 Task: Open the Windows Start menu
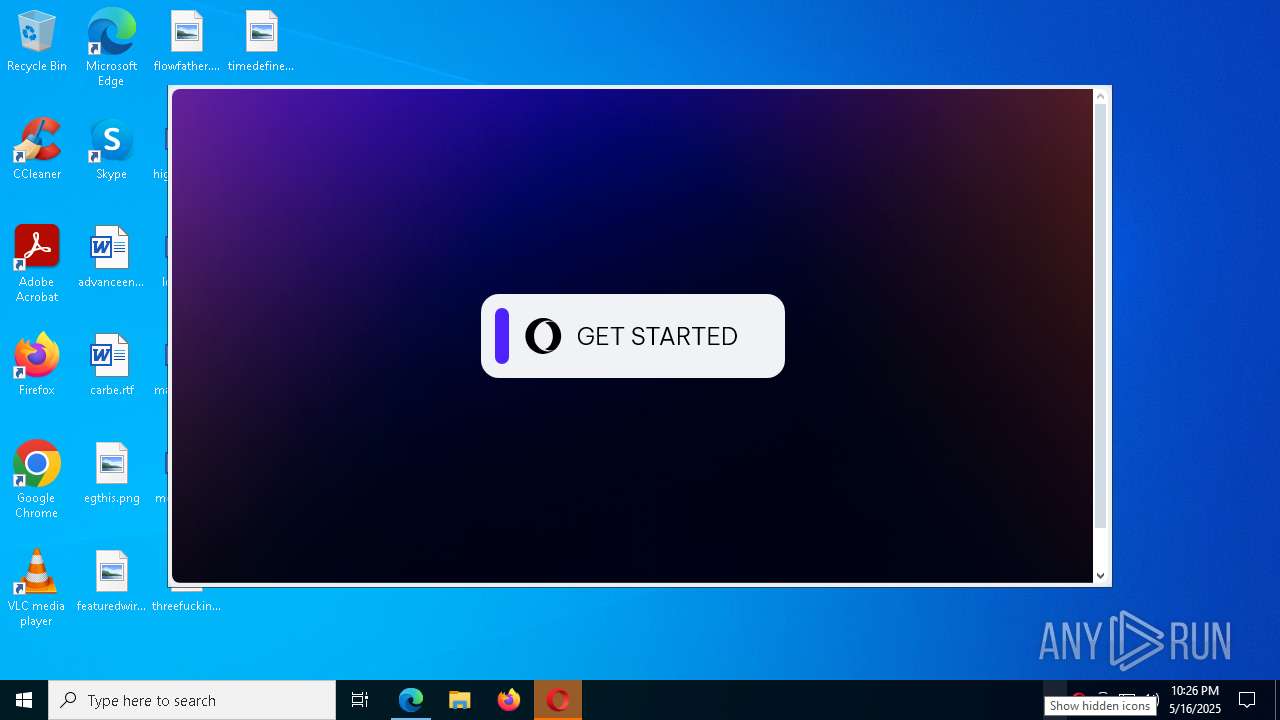pyautogui.click(x=24, y=700)
